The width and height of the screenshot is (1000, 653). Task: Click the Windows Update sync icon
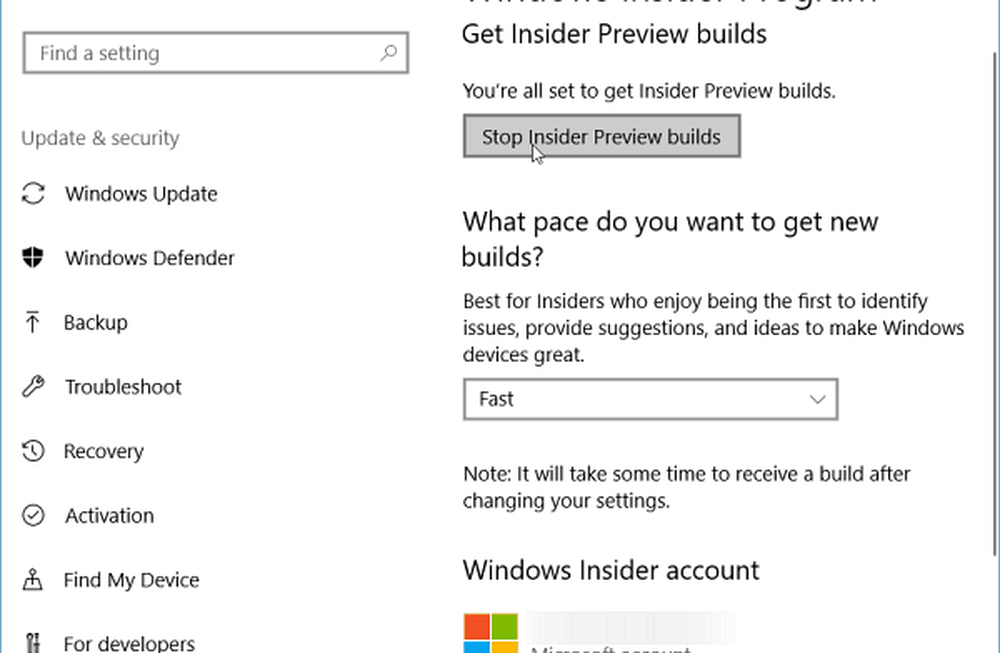point(33,194)
